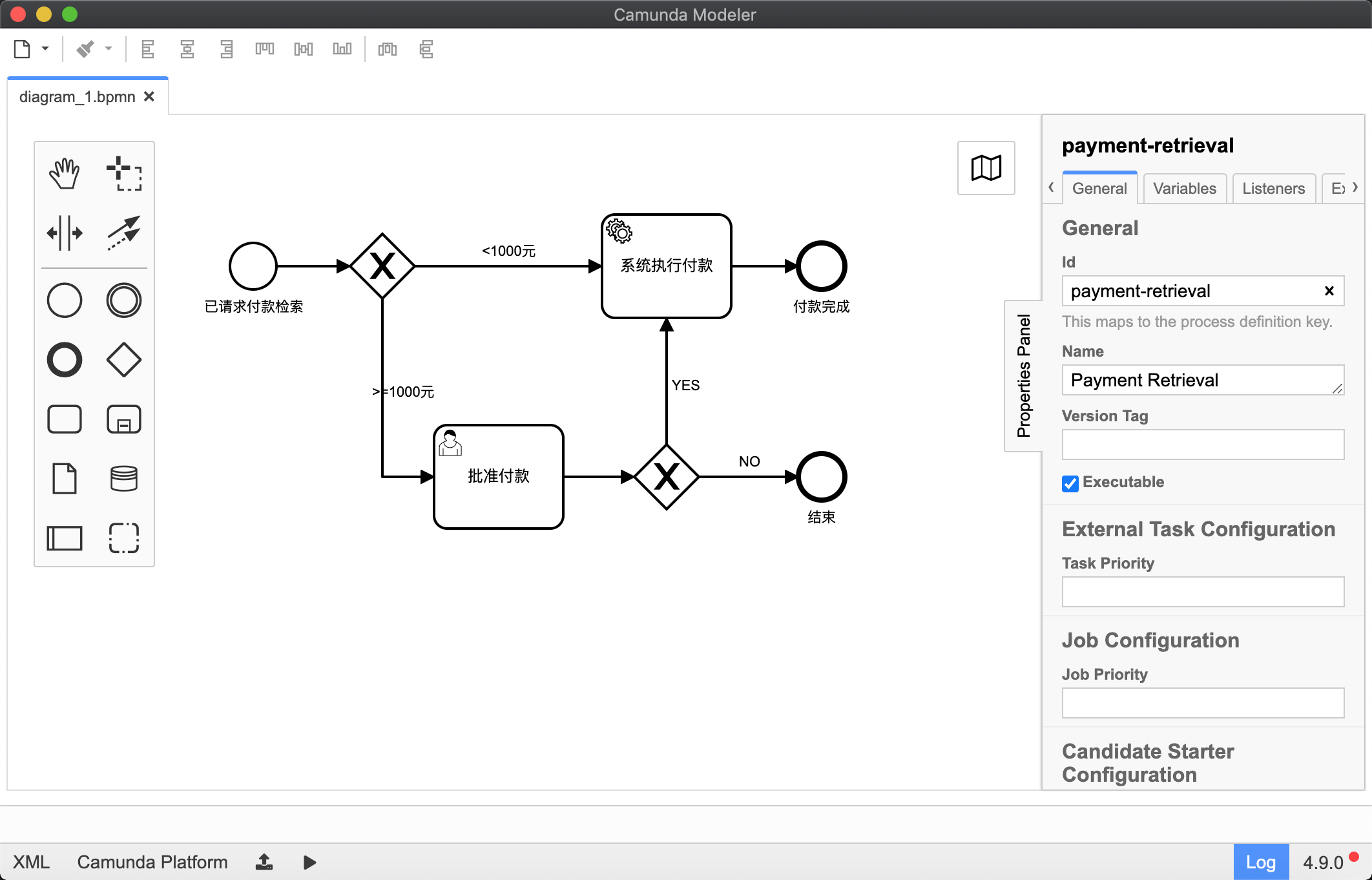Click the <1000元 flow label
The image size is (1372, 880).
[x=508, y=251]
